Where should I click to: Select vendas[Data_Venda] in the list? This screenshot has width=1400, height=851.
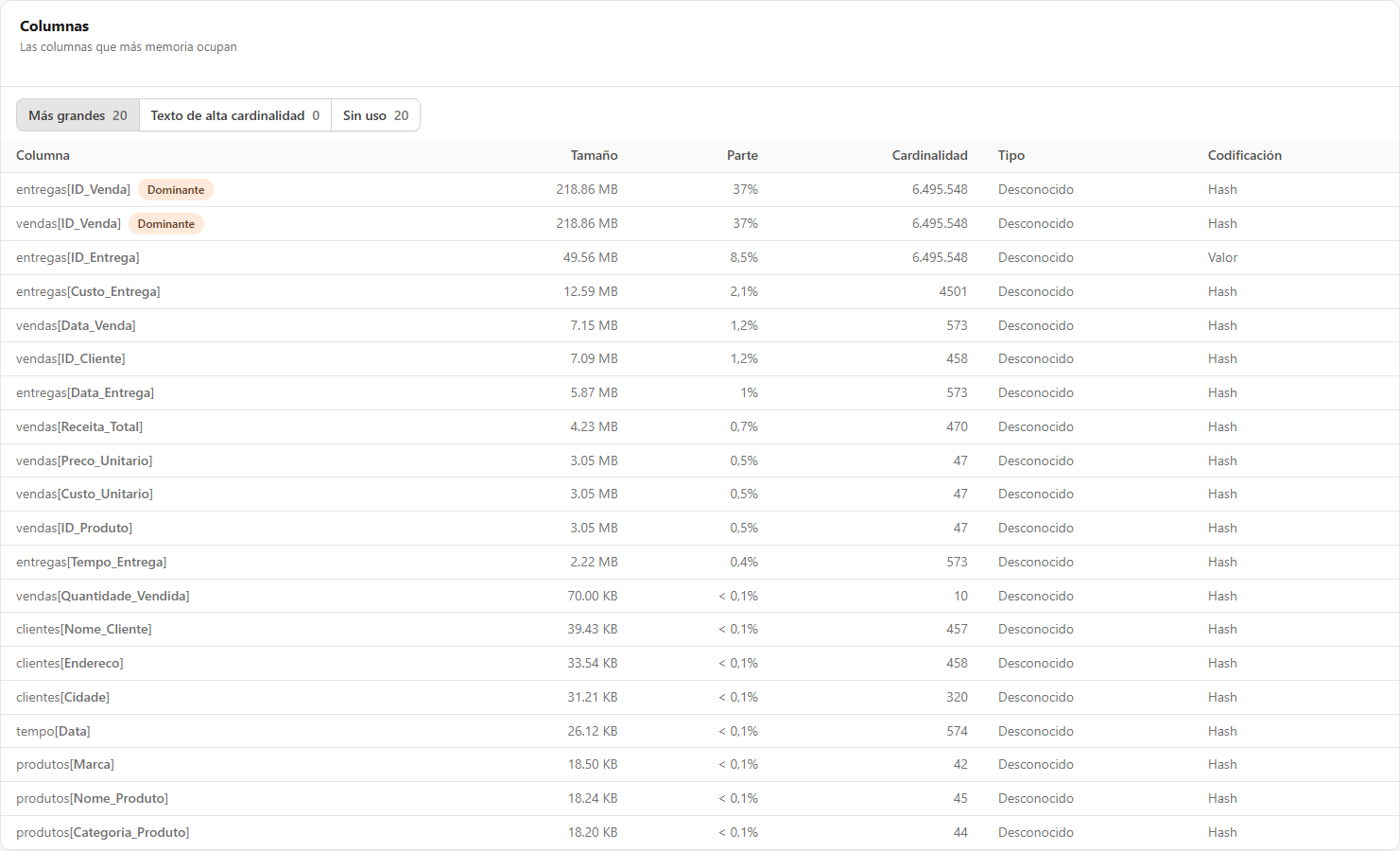(76, 325)
